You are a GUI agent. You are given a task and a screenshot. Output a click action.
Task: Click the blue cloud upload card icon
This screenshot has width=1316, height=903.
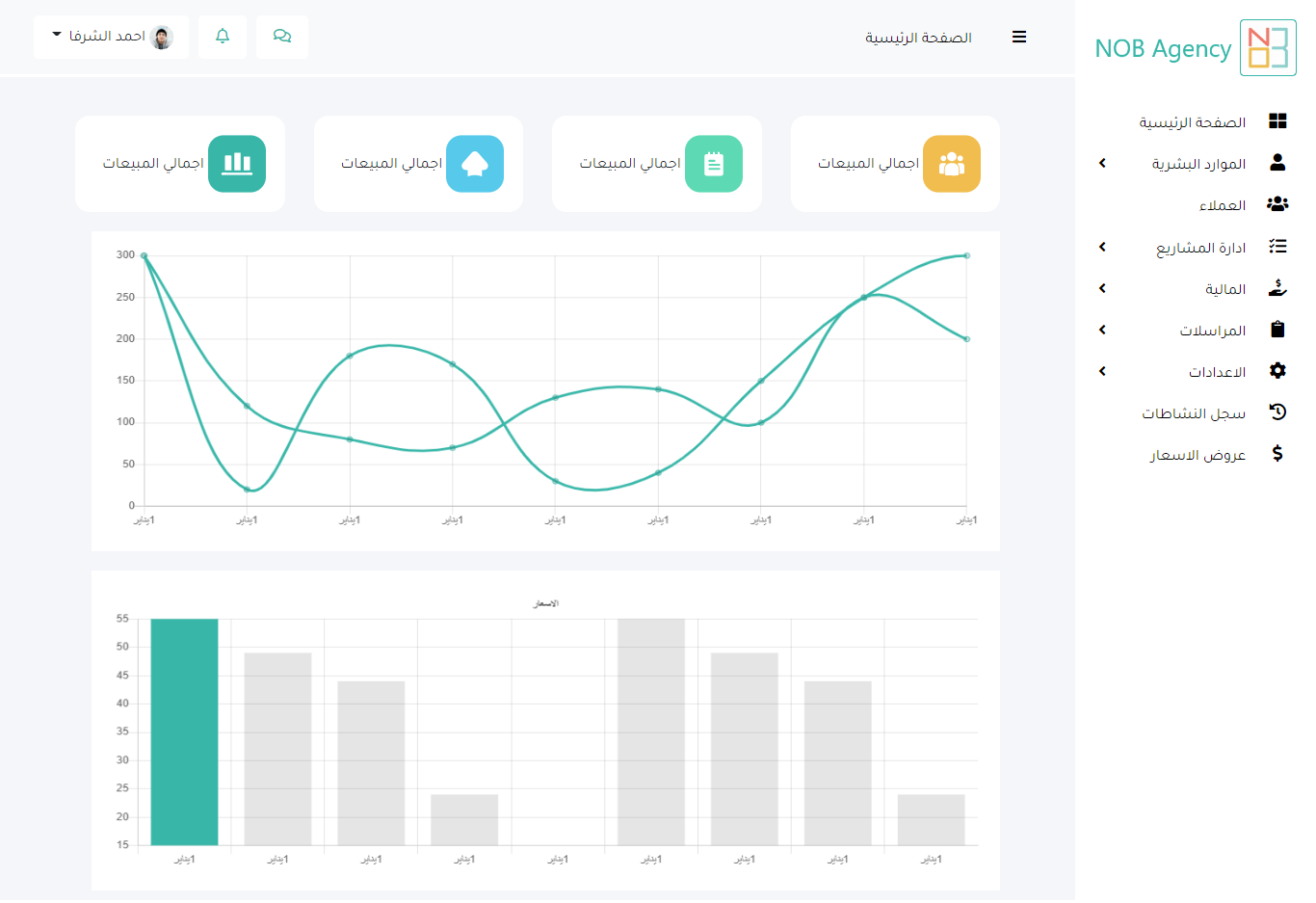[x=475, y=164]
